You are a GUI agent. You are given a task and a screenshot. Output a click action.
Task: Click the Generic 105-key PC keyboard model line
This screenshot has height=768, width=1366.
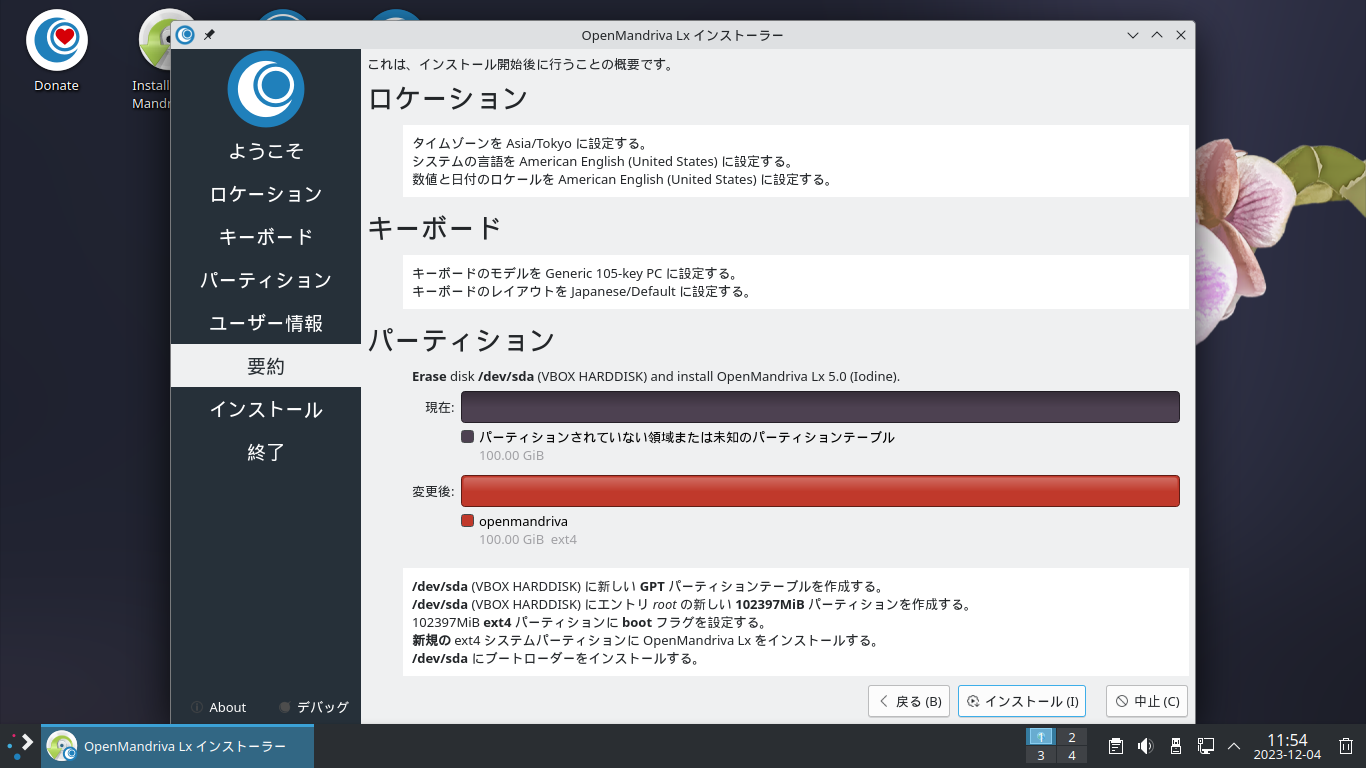[574, 273]
